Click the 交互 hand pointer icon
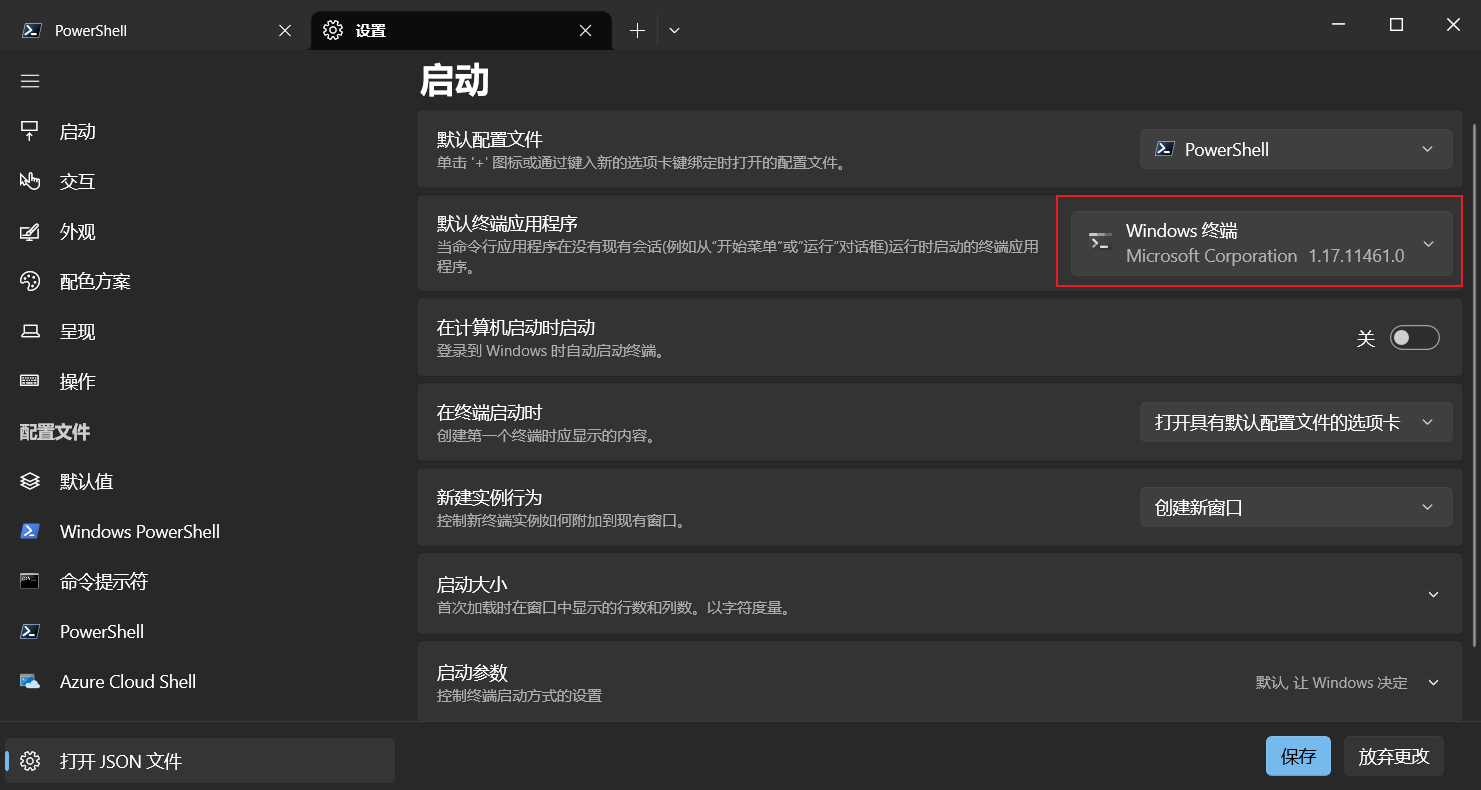 [30, 181]
